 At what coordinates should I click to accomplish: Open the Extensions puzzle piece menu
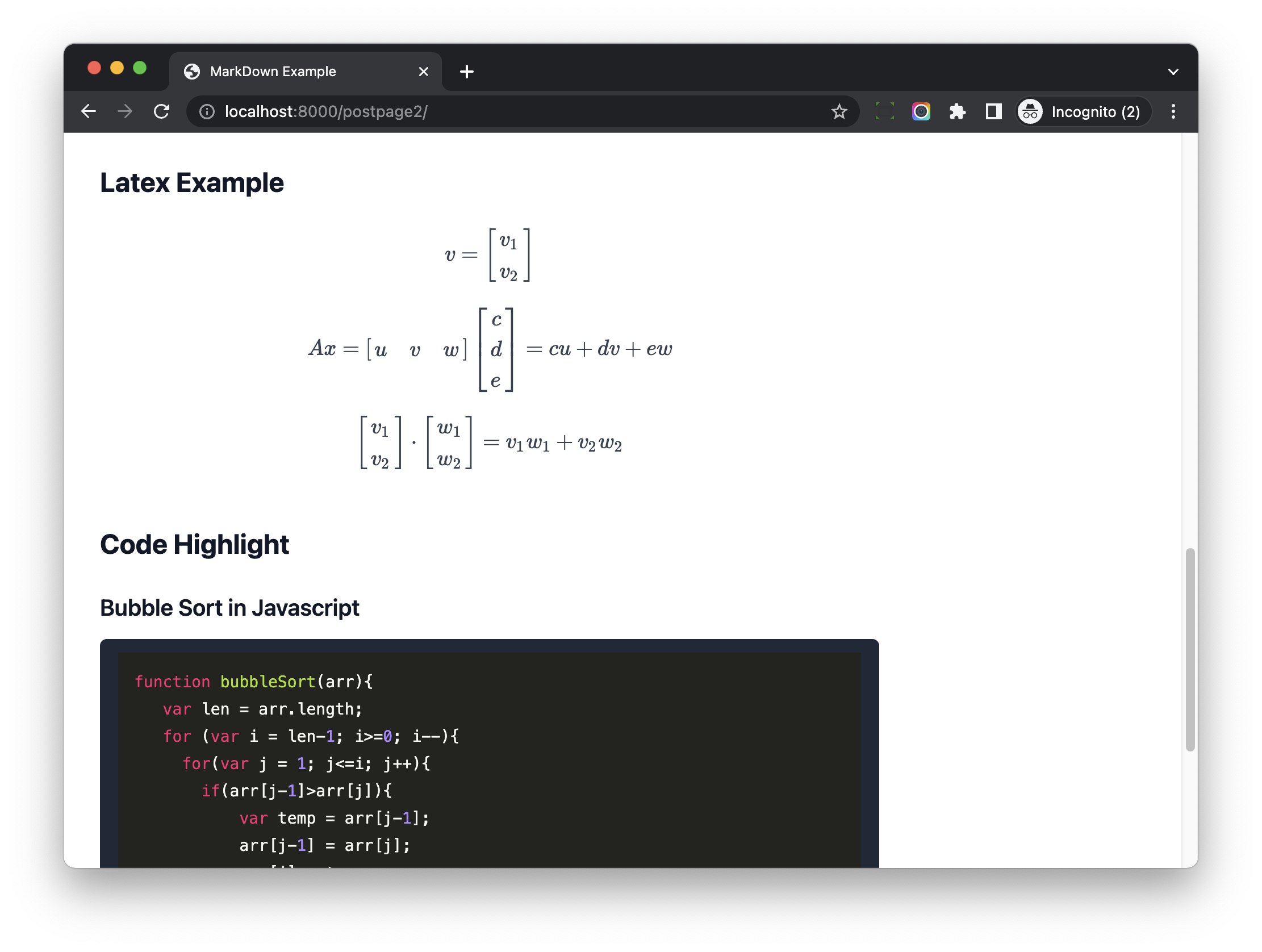pyautogui.click(x=958, y=111)
